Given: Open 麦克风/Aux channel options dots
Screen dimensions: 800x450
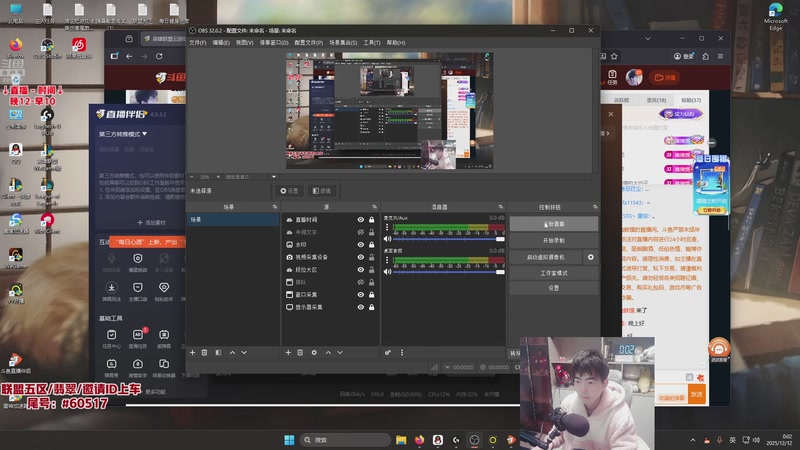Looking at the screenshot, I should pos(387,227).
